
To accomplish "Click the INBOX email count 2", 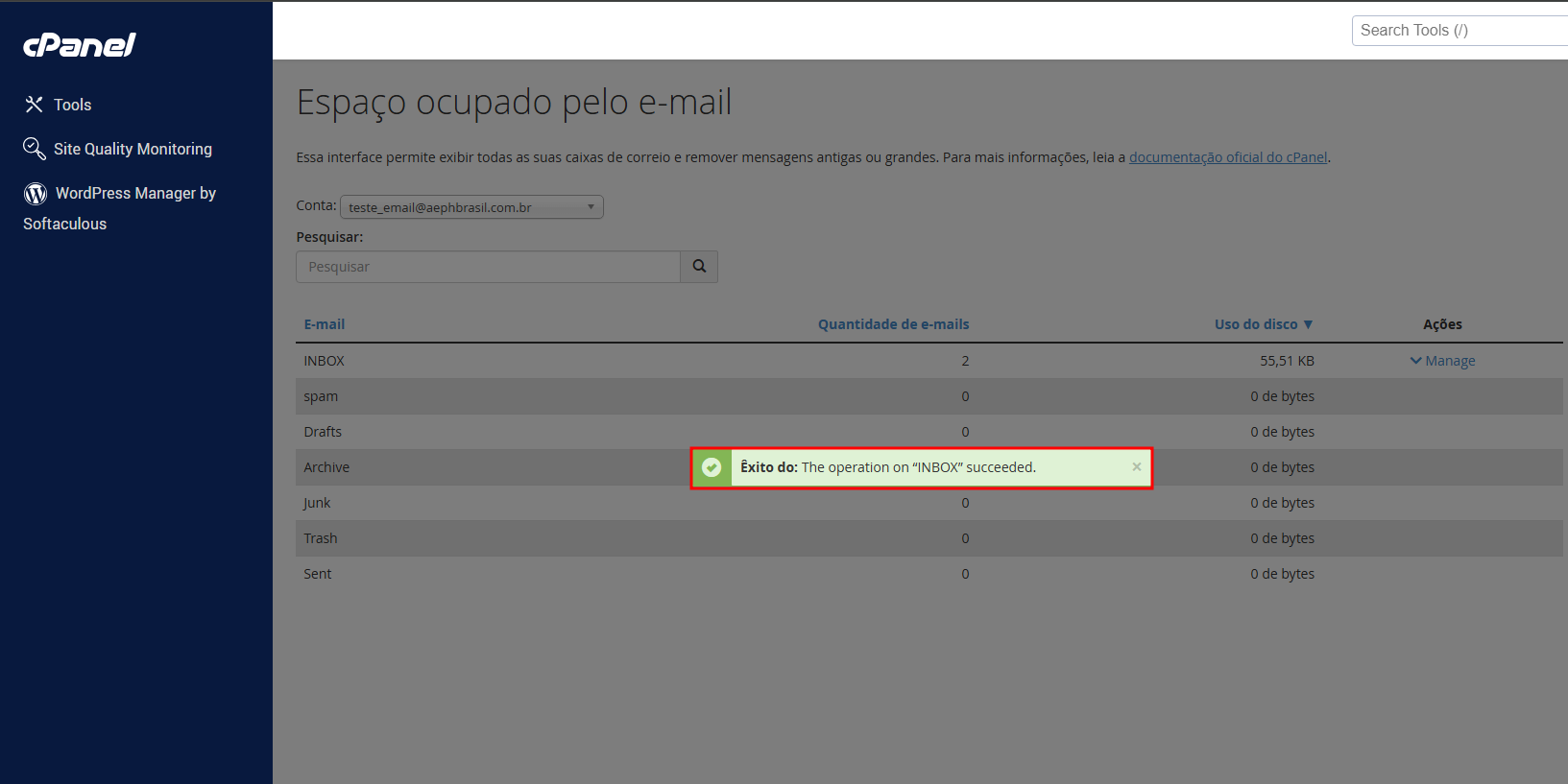I will tap(965, 361).
